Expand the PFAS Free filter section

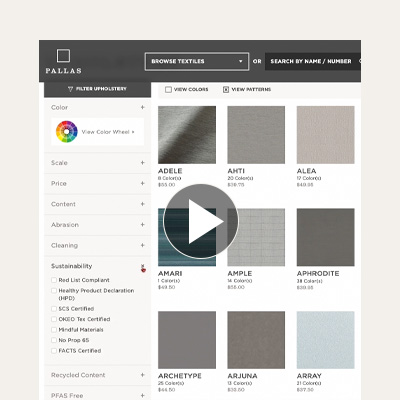[x=142, y=396]
